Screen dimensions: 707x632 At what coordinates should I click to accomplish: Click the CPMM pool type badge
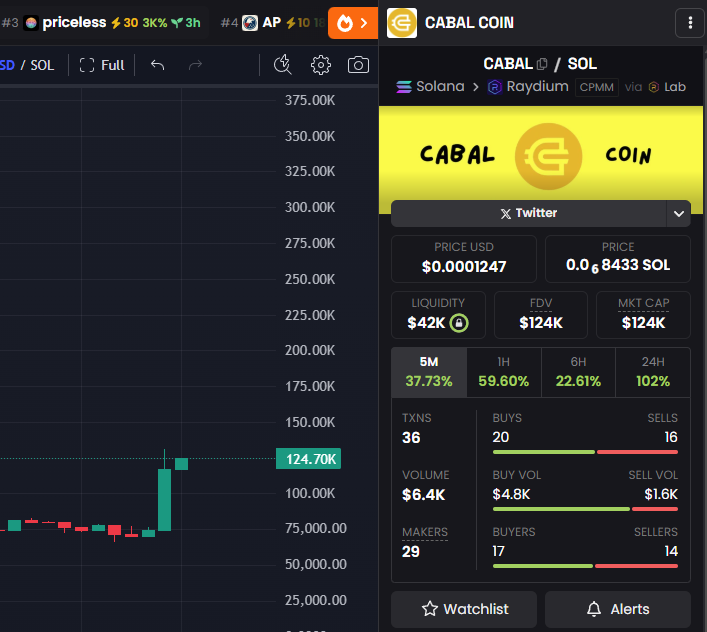coord(597,87)
